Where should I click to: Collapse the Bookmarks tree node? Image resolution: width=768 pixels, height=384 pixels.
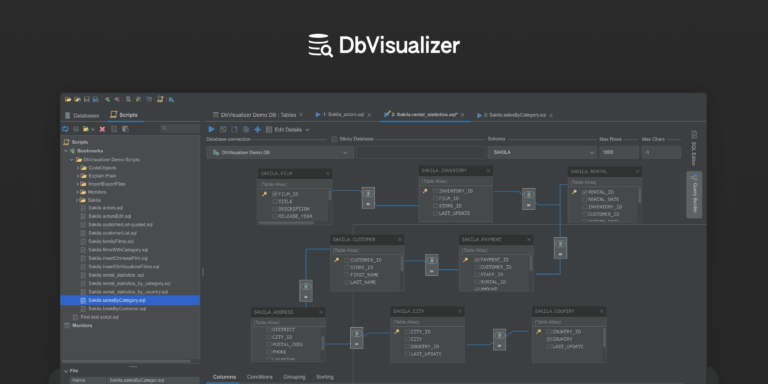[66, 151]
